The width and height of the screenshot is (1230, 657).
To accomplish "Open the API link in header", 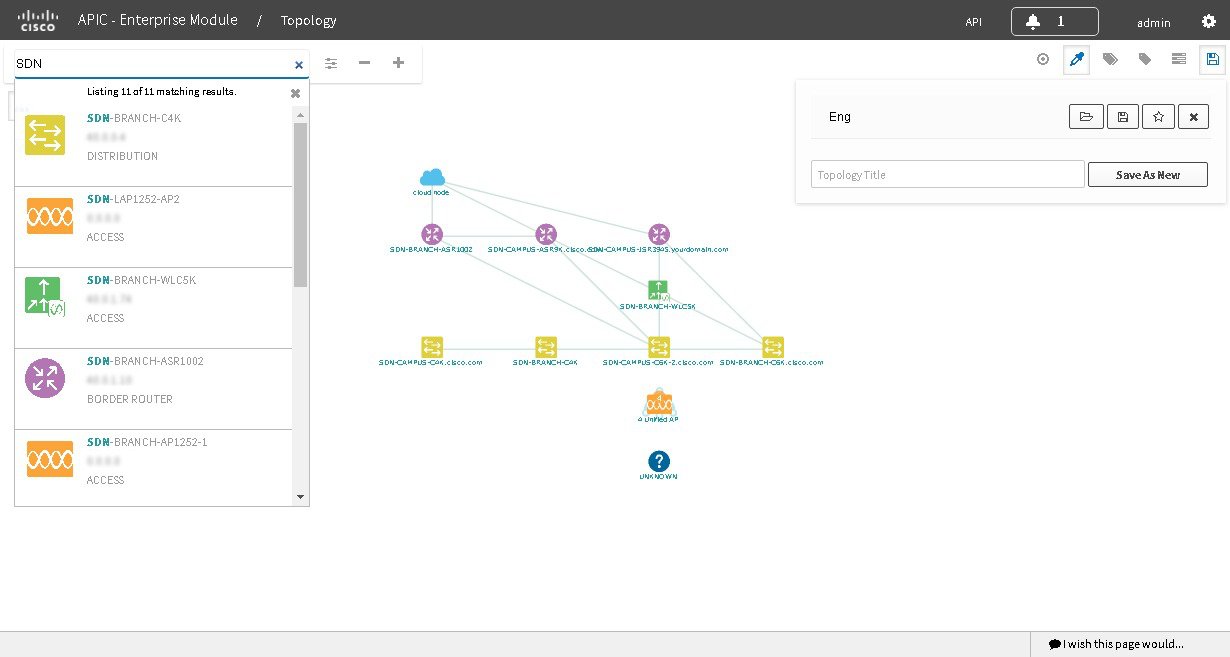I will tap(973, 21).
